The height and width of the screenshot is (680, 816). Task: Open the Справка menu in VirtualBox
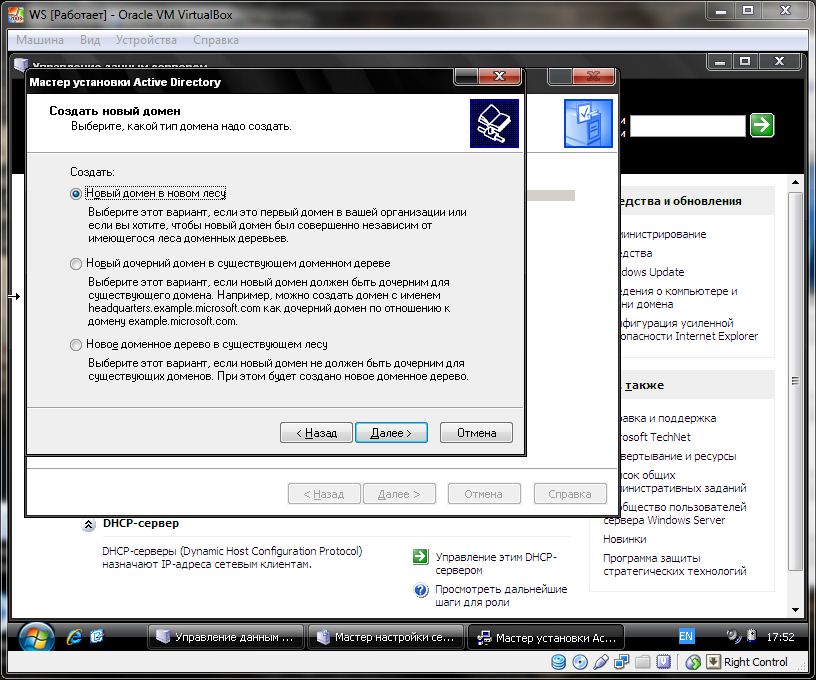[x=216, y=40]
